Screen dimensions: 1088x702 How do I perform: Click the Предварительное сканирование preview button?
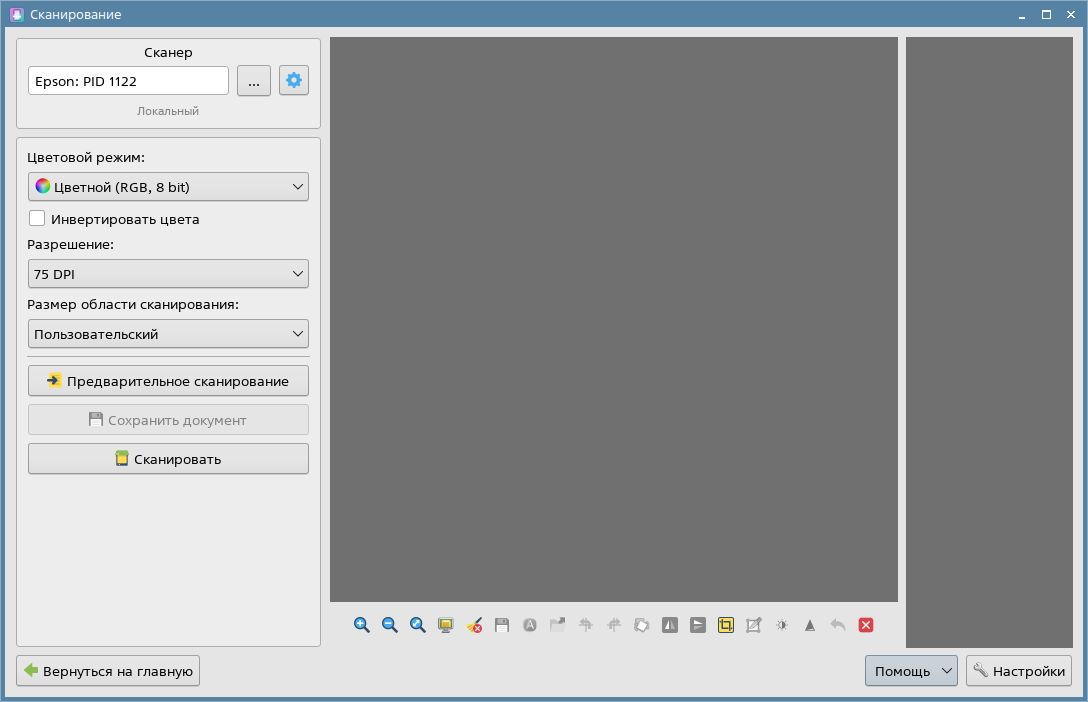tap(168, 381)
